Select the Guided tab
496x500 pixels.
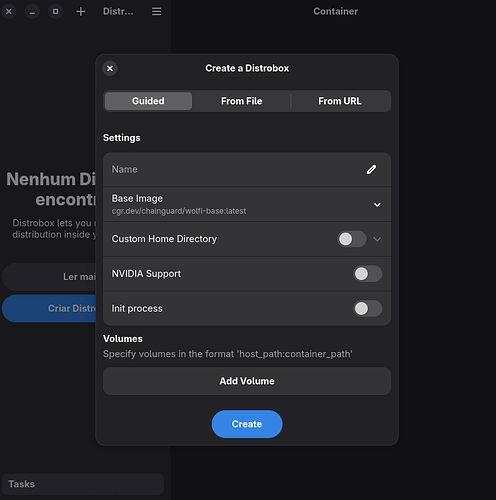point(148,101)
